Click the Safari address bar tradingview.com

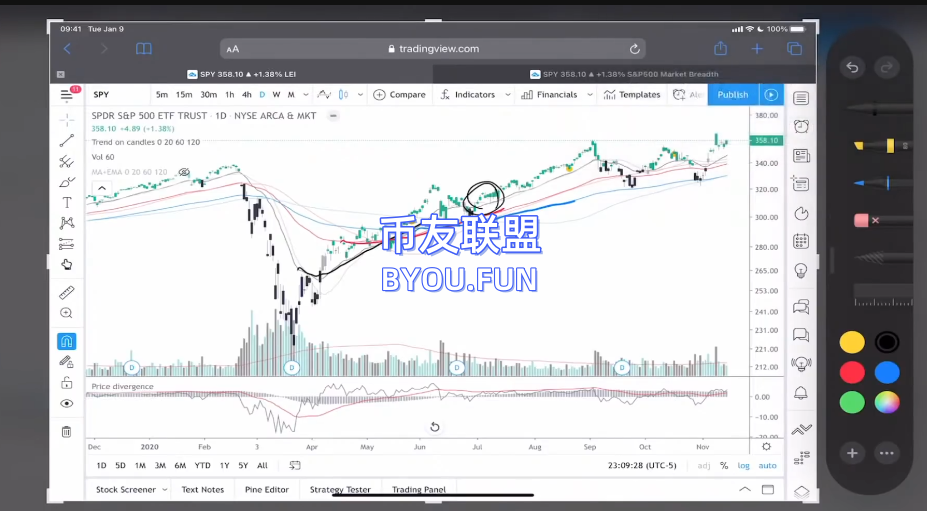click(433, 49)
